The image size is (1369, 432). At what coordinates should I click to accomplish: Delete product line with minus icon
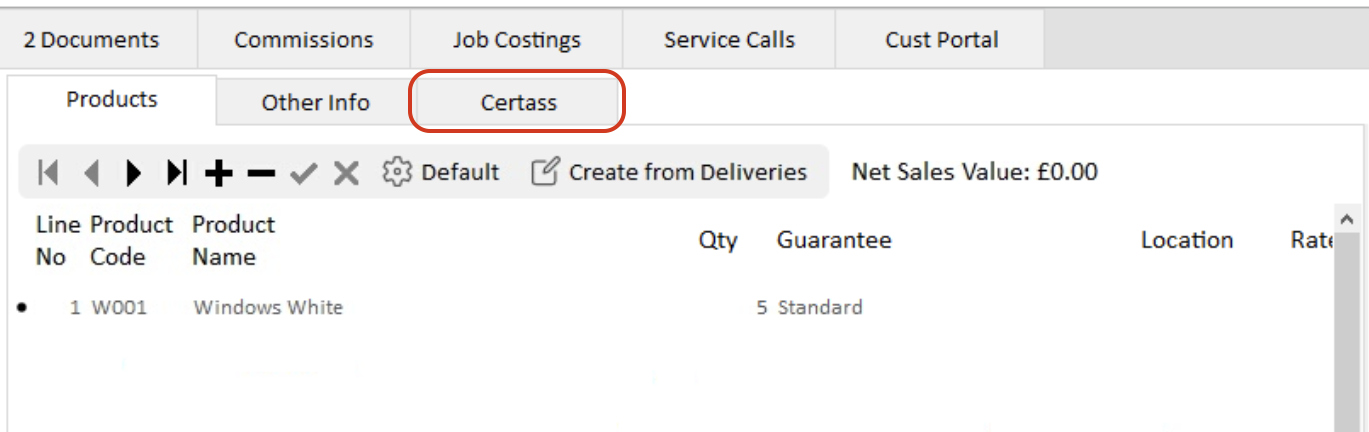click(261, 173)
